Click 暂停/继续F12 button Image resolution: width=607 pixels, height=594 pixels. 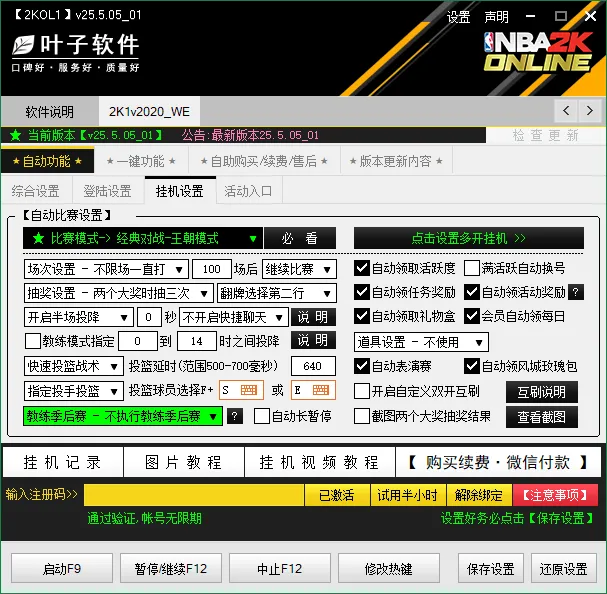click(x=171, y=568)
